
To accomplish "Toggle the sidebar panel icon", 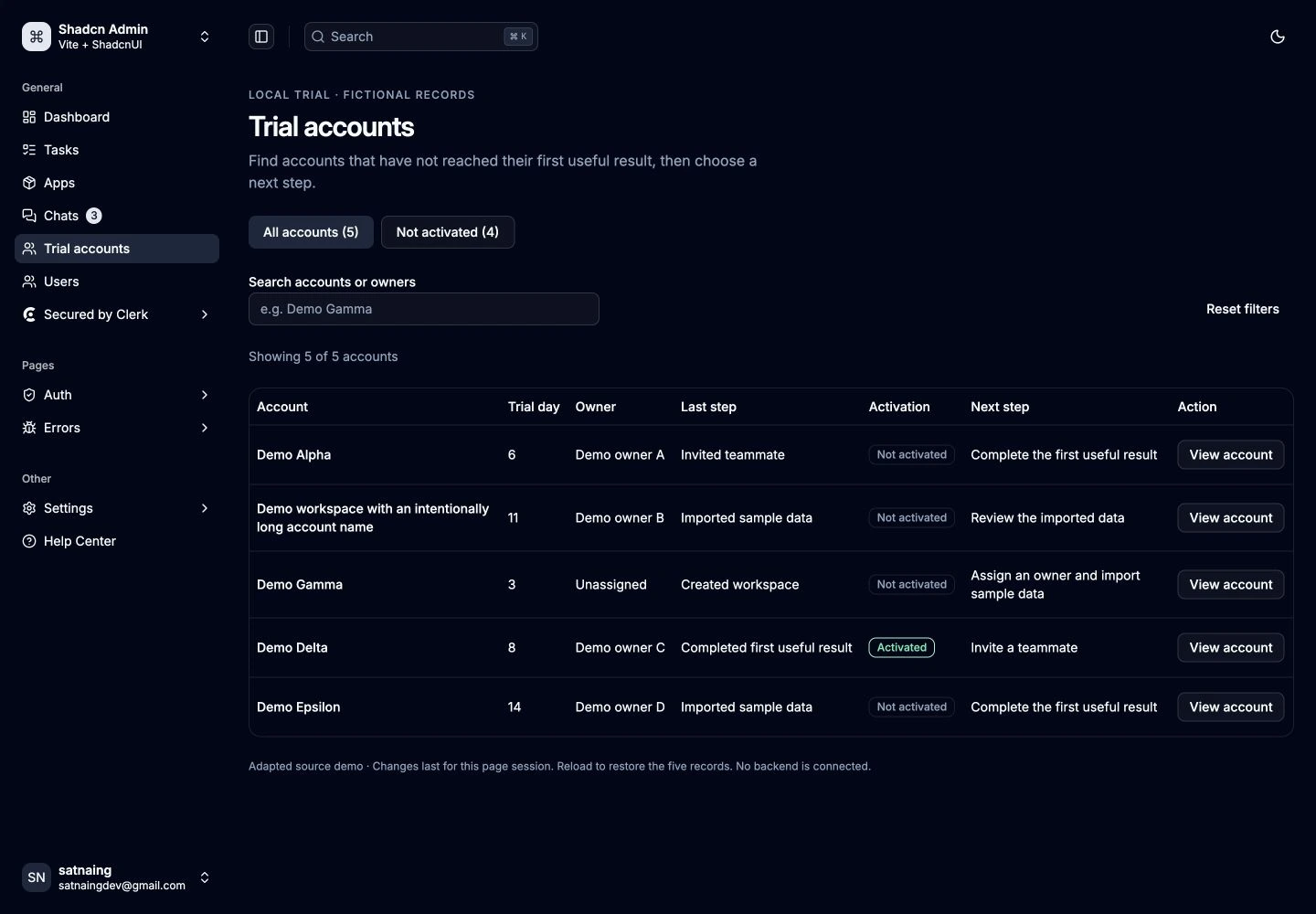I will point(261,37).
